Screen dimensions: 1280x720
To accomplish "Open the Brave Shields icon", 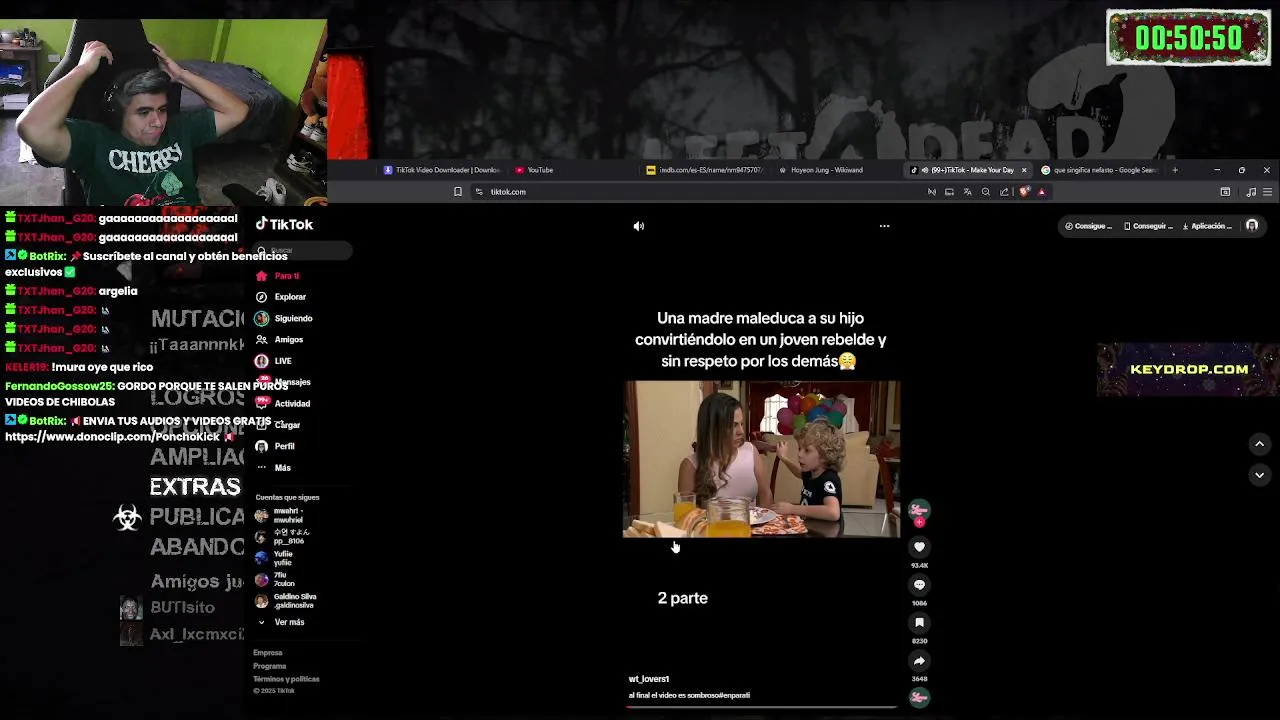I will coord(1024,192).
